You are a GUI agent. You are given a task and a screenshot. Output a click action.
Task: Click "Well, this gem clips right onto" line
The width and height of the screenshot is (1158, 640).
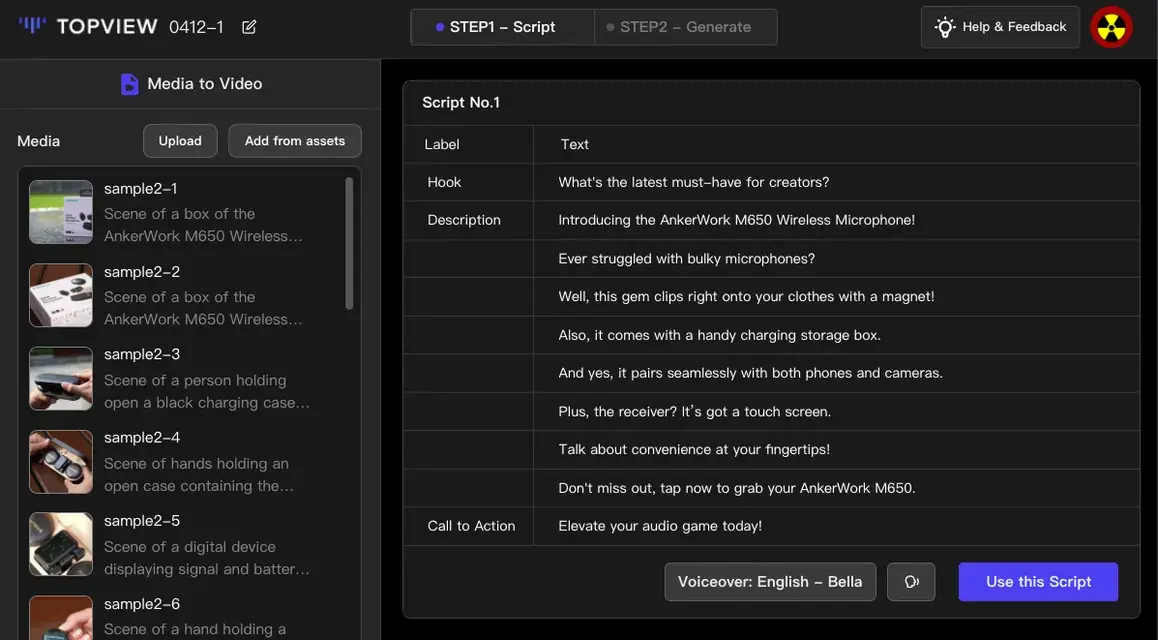(746, 297)
